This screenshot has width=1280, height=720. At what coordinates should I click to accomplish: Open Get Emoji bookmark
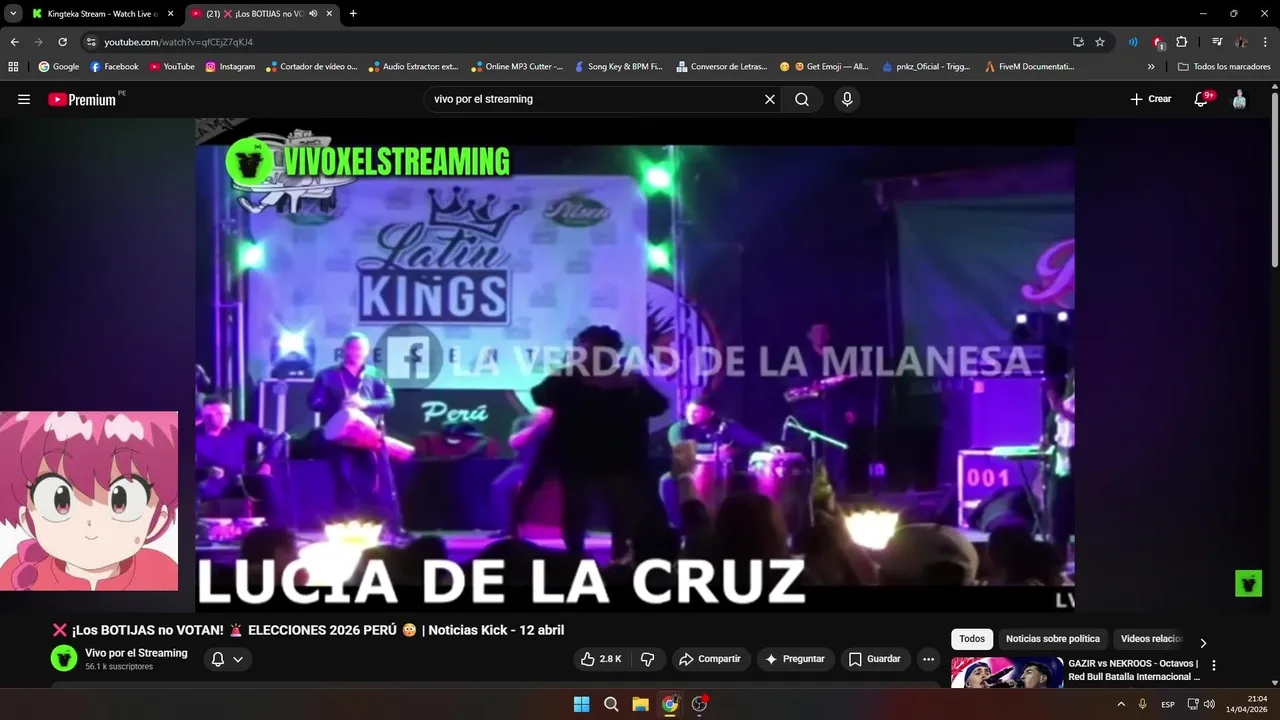pos(824,67)
